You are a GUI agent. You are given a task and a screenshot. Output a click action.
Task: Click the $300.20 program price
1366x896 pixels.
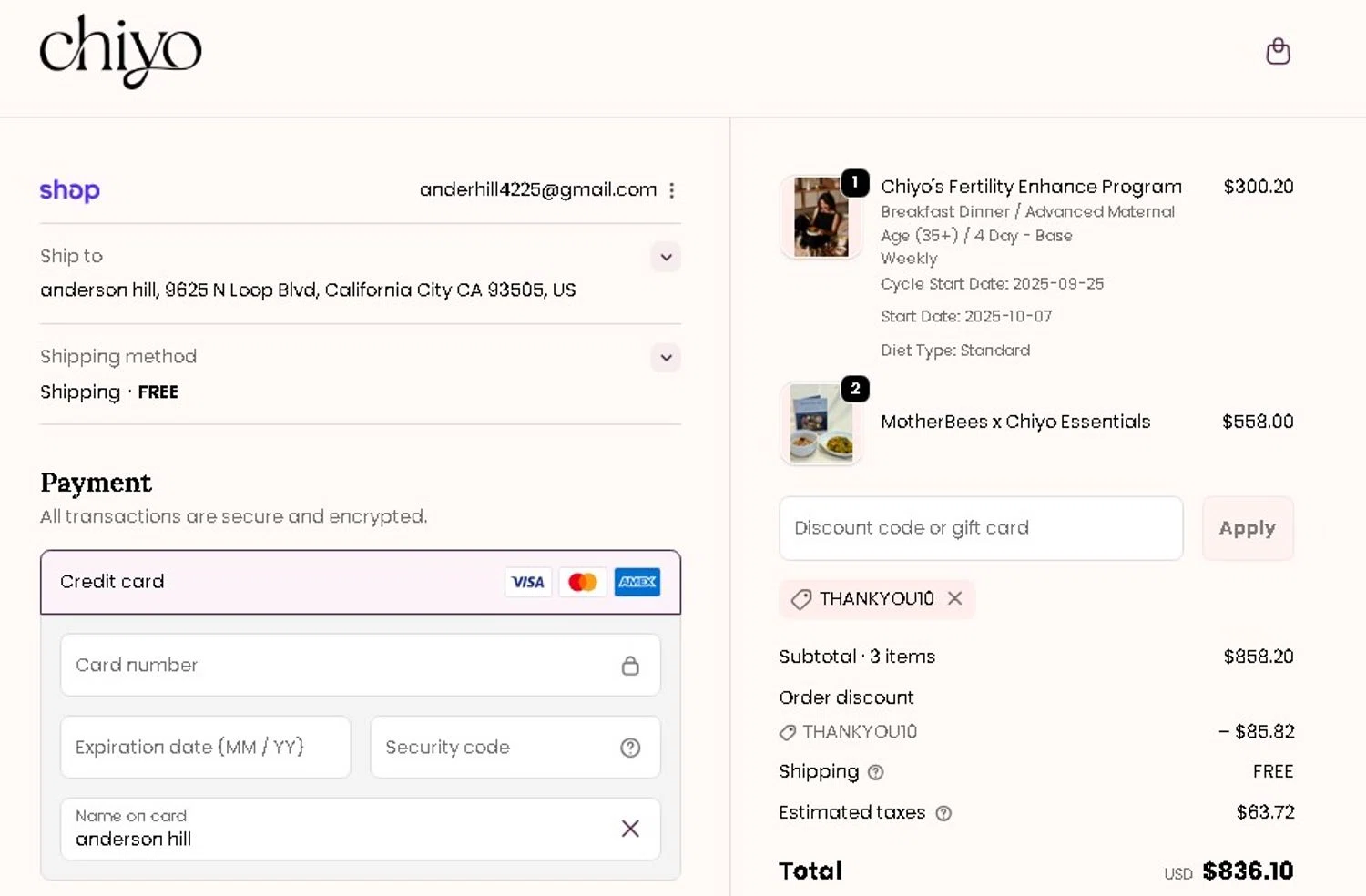click(x=1259, y=187)
